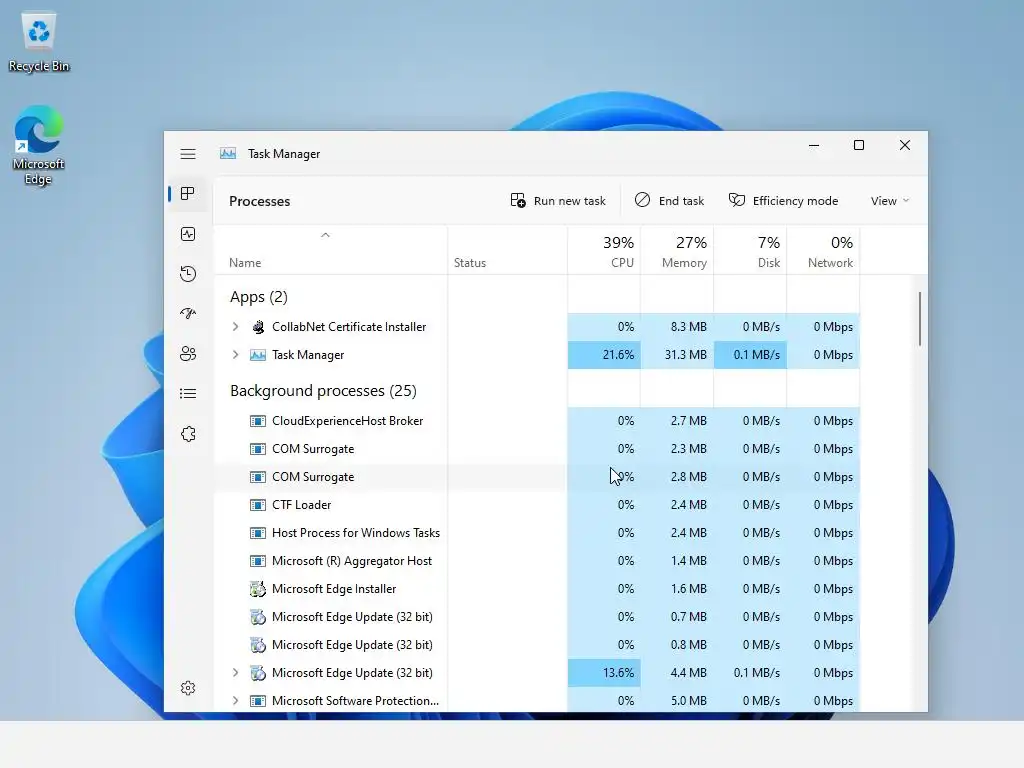
Task: Click Task Manager title bar icon
Action: (x=228, y=153)
